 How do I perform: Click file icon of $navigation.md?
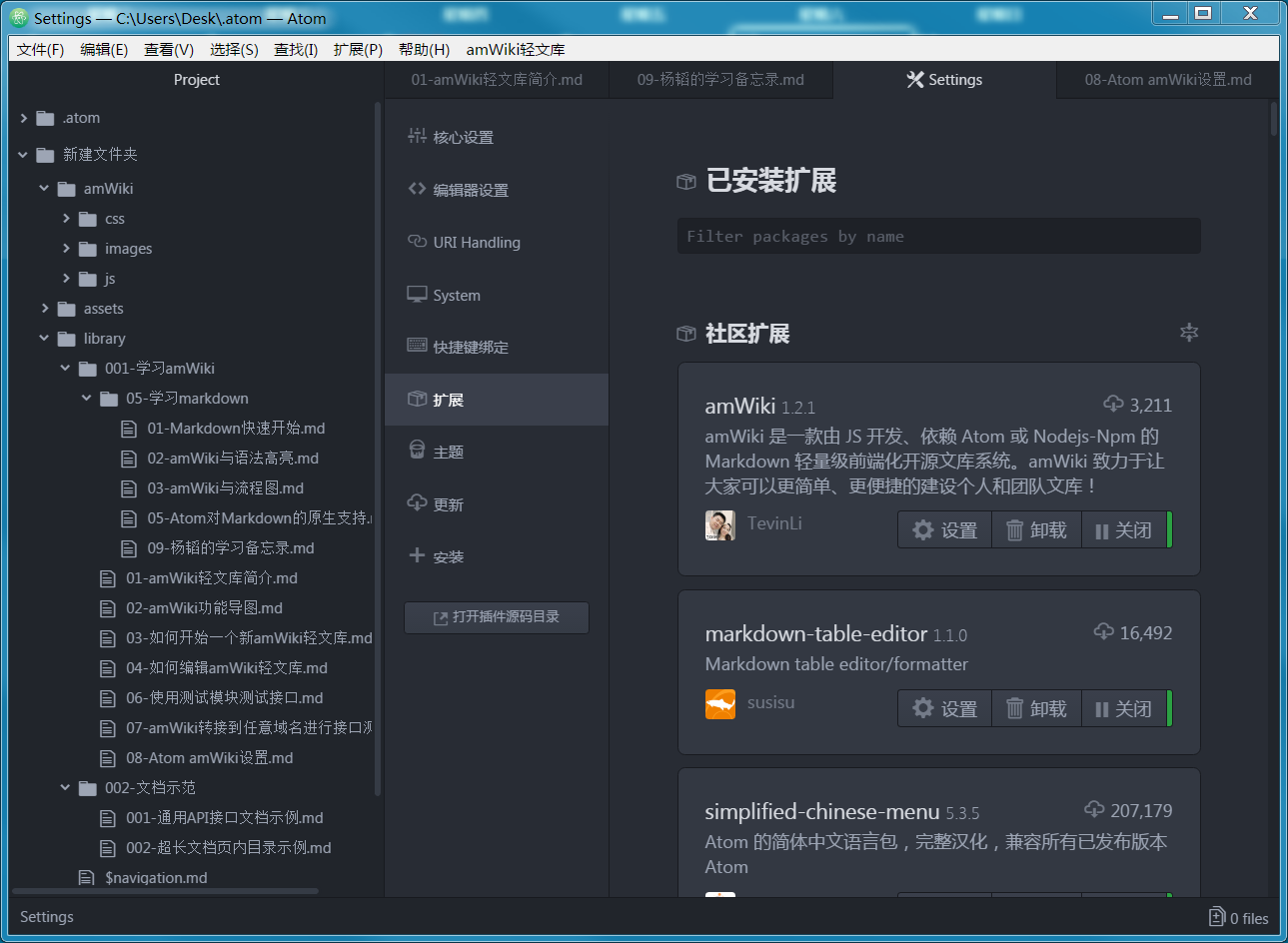click(x=87, y=878)
